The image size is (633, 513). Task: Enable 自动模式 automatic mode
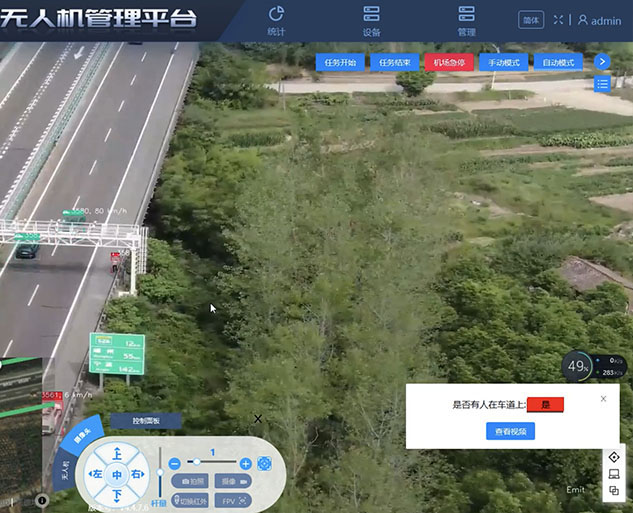(x=558, y=62)
